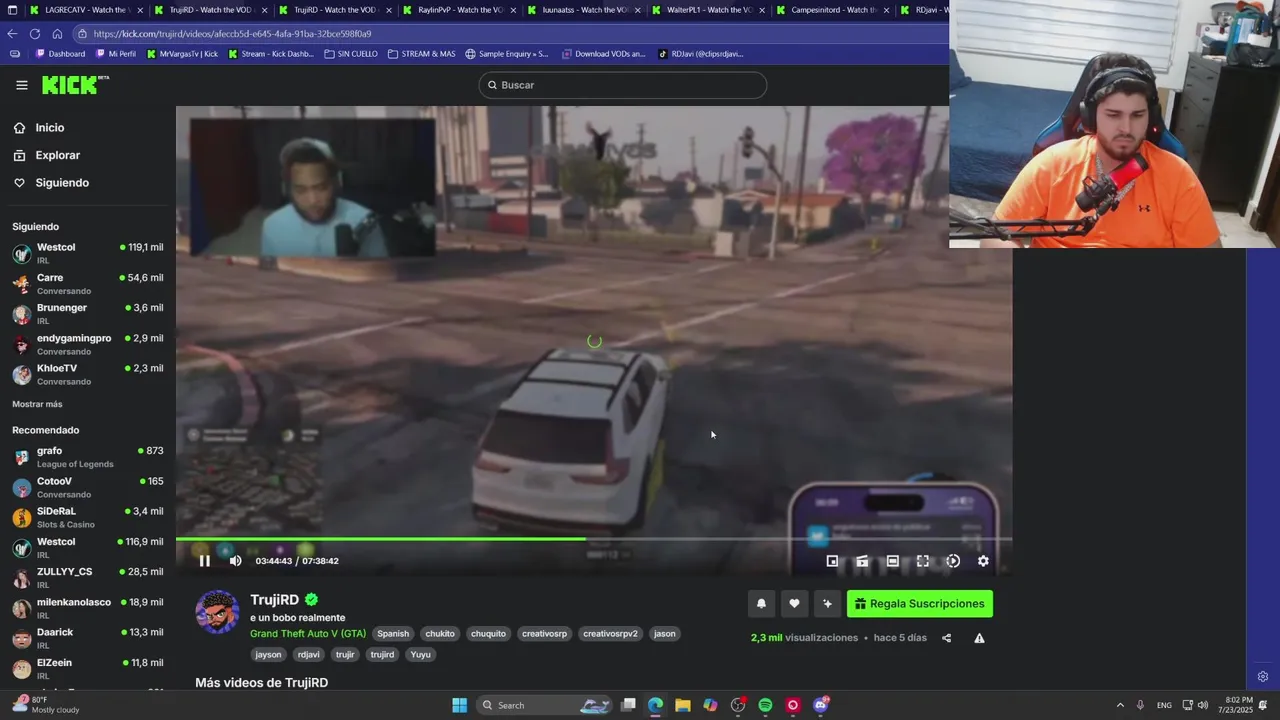Enable picture-in-picture mini player

pyautogui.click(x=832, y=561)
